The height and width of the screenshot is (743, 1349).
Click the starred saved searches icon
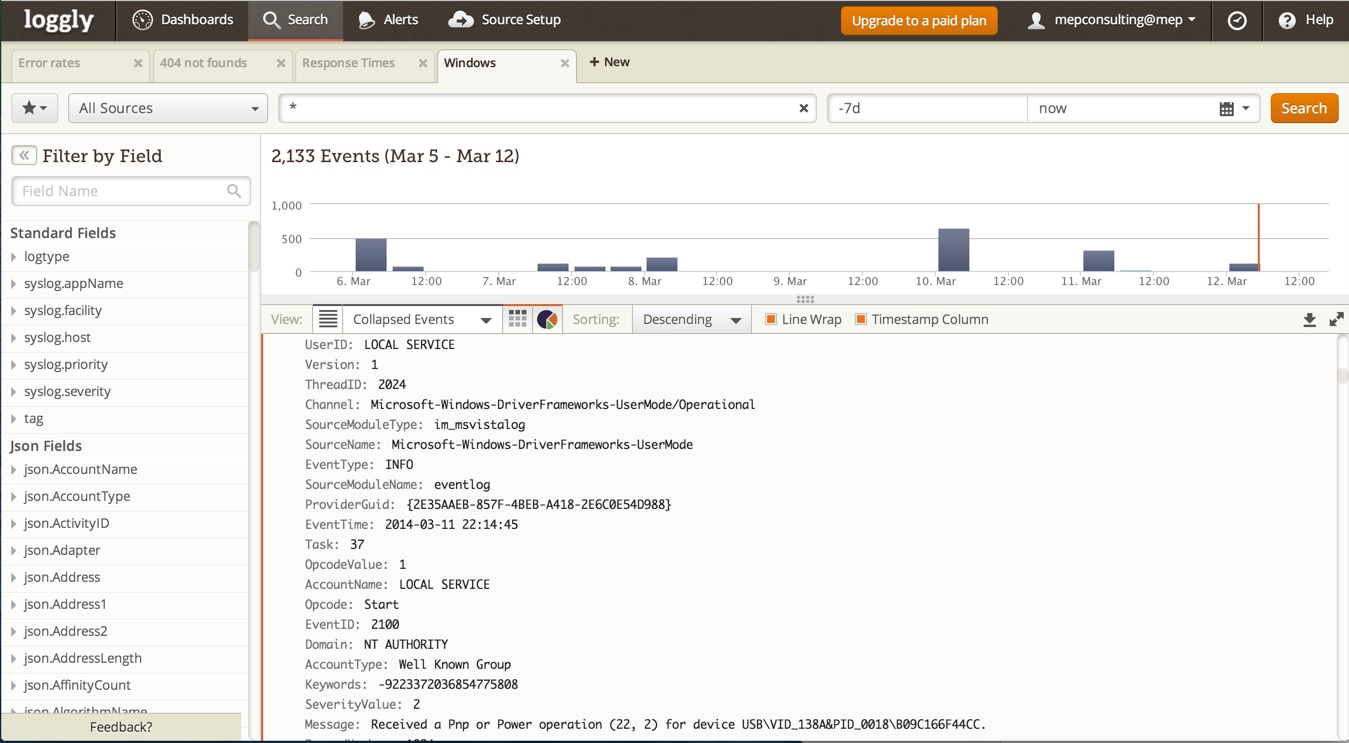pos(34,108)
